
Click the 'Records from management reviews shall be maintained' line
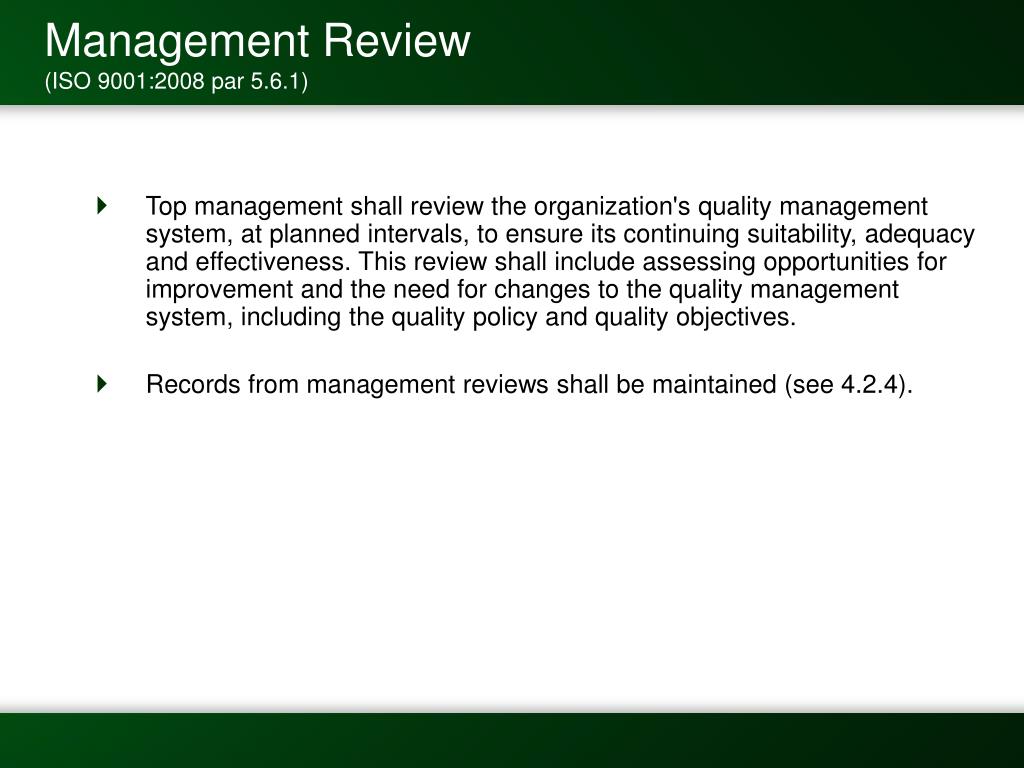click(x=529, y=385)
